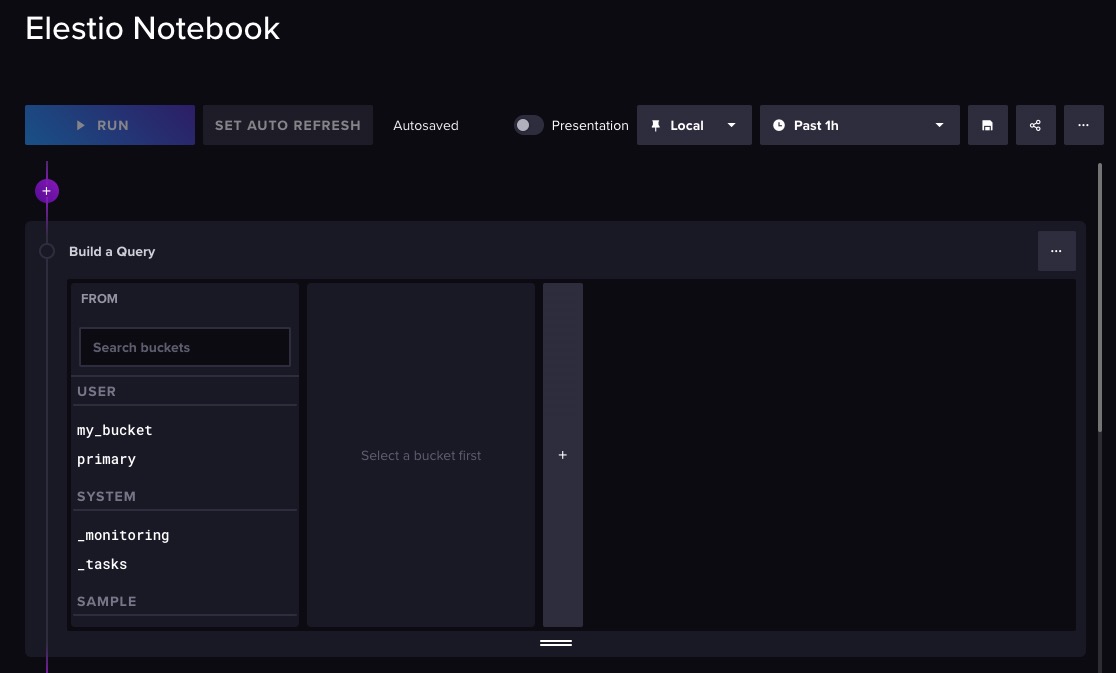Expand the time range chevron
Viewport: 1116px width, 673px height.
tap(938, 125)
